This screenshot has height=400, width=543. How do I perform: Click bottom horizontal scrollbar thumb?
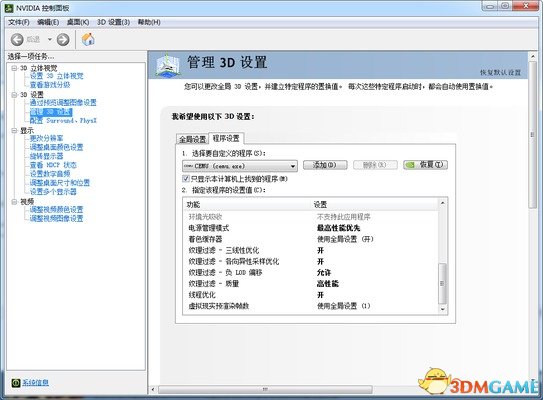[x=265, y=390]
